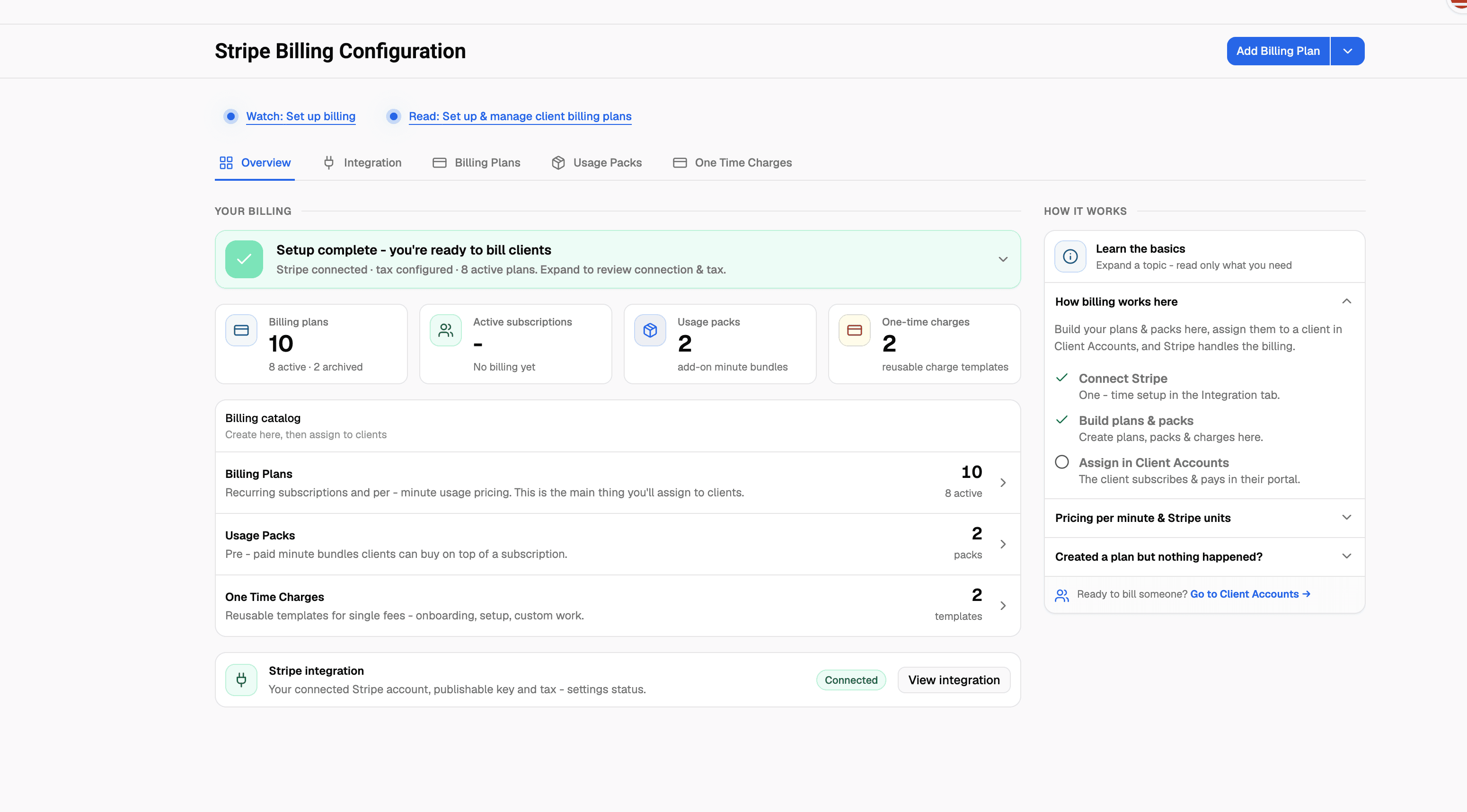Expand the Setup complete banner chevron
1467x812 pixels.
click(x=1003, y=259)
